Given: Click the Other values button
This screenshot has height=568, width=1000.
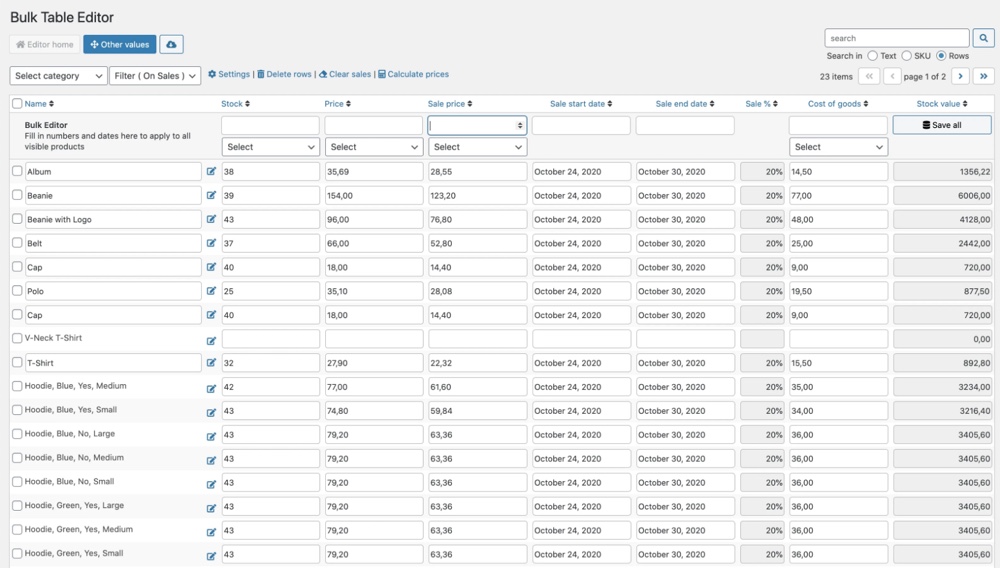Looking at the screenshot, I should click(x=120, y=44).
